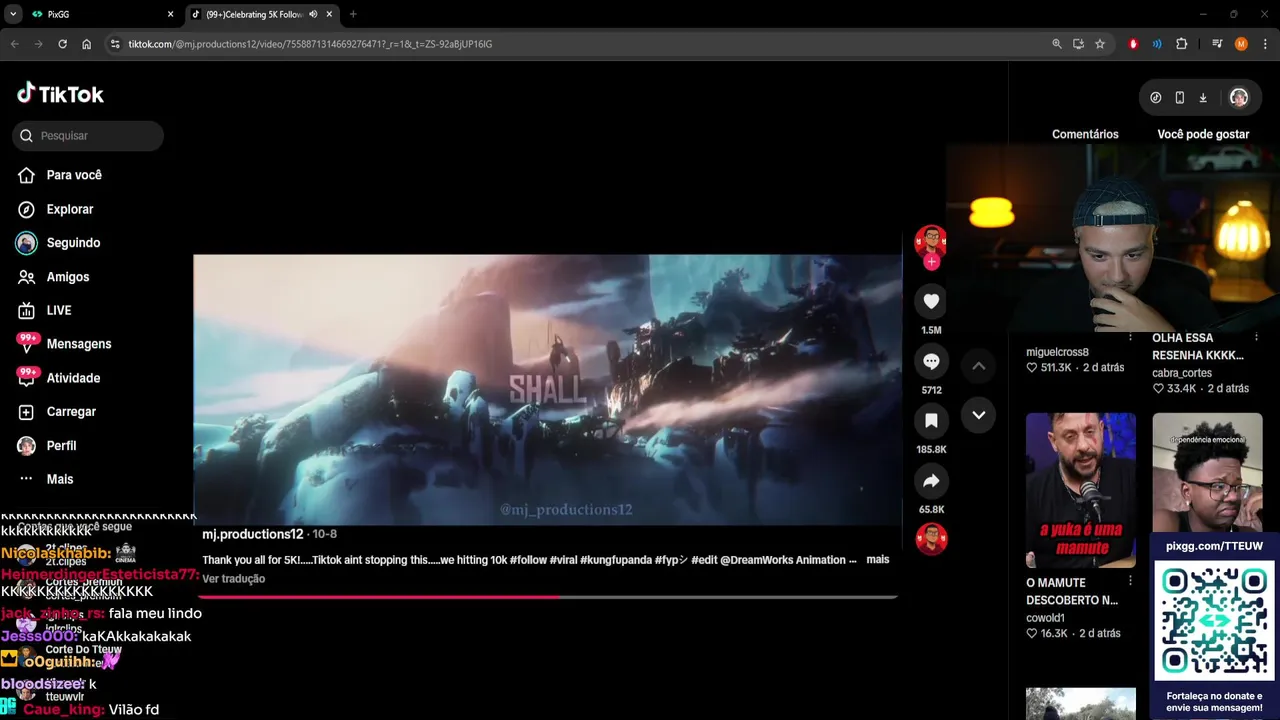Open the TikTok coins icon in top pill
Screen dimensions: 1280x720
[1156, 97]
